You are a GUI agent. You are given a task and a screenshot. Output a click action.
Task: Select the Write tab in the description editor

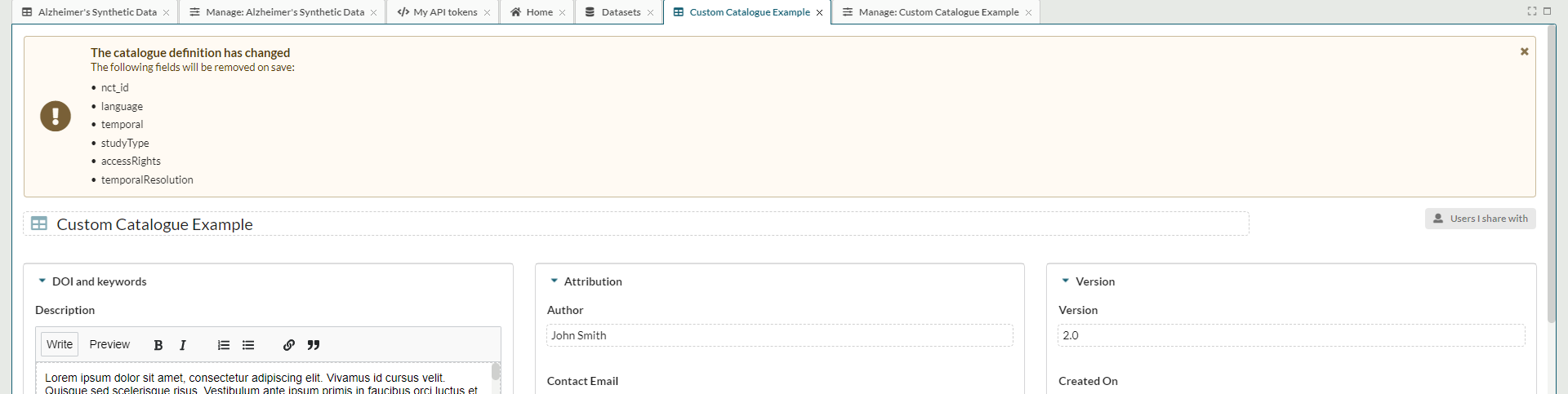60,344
